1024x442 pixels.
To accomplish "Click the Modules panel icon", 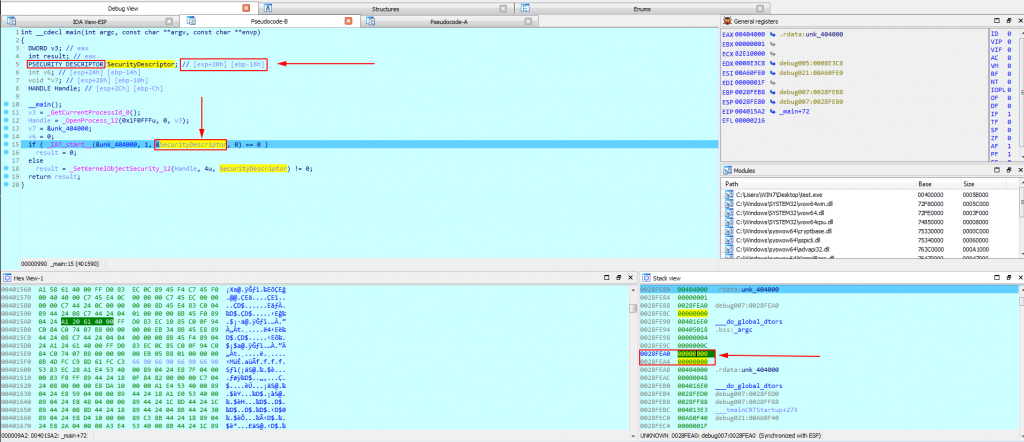I will coord(726,170).
